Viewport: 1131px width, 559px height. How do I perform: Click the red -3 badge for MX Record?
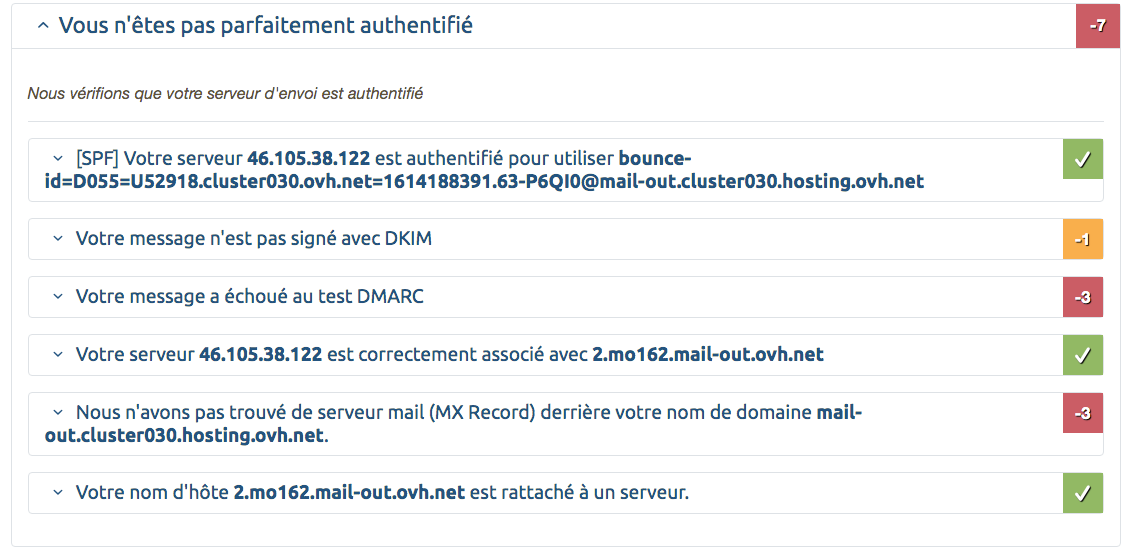point(1083,413)
